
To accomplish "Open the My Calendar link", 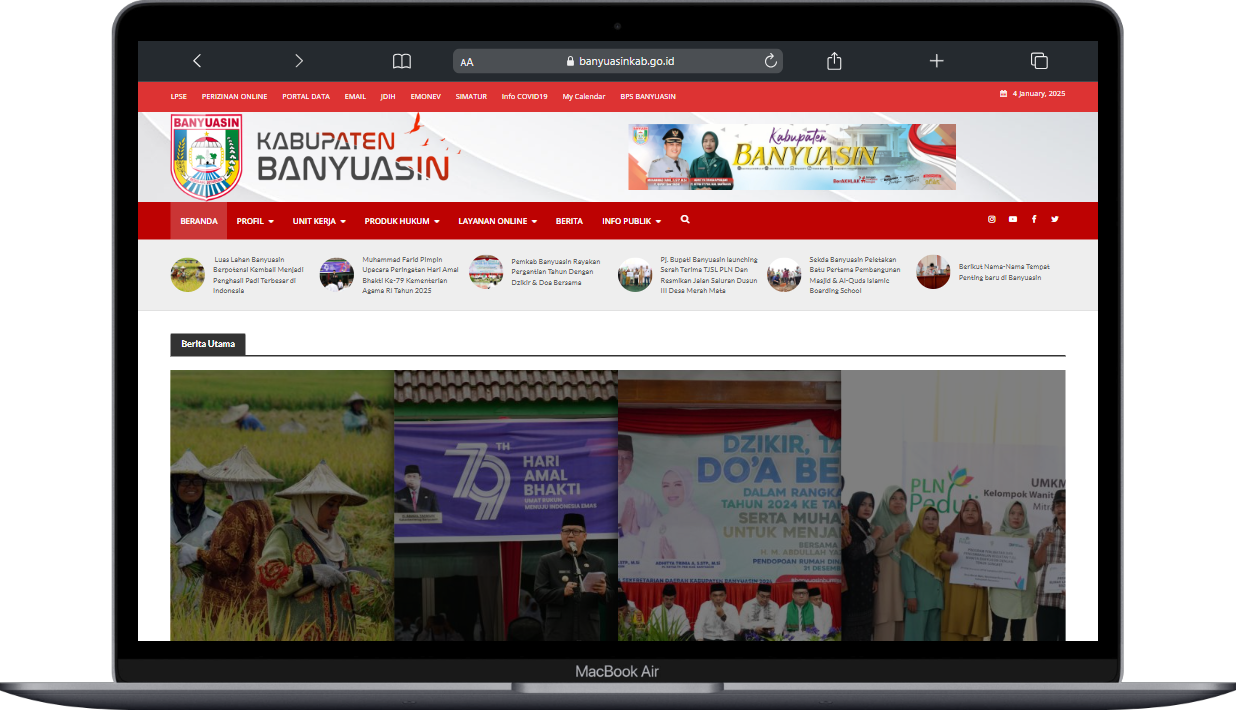I will click(x=584, y=97).
